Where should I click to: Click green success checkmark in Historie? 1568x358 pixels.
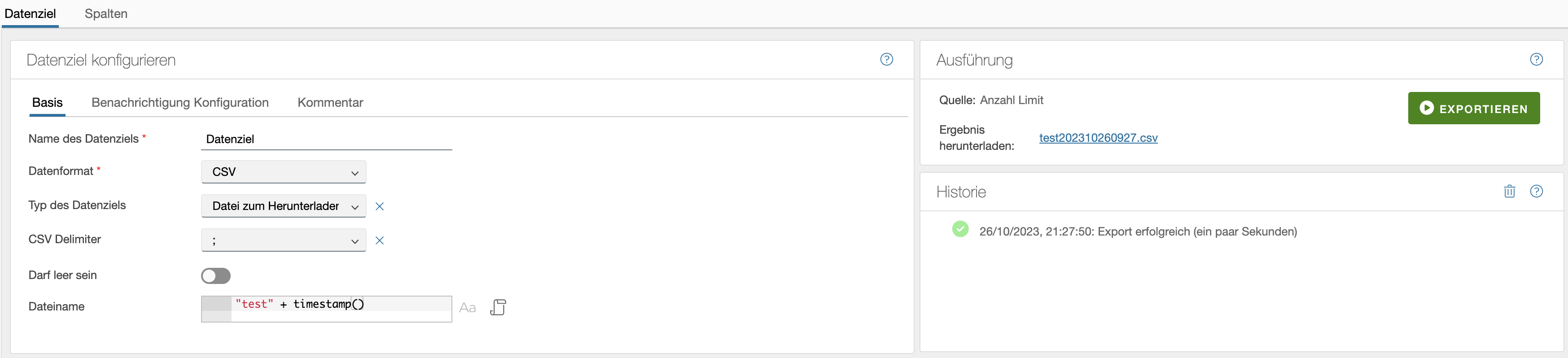point(960,229)
